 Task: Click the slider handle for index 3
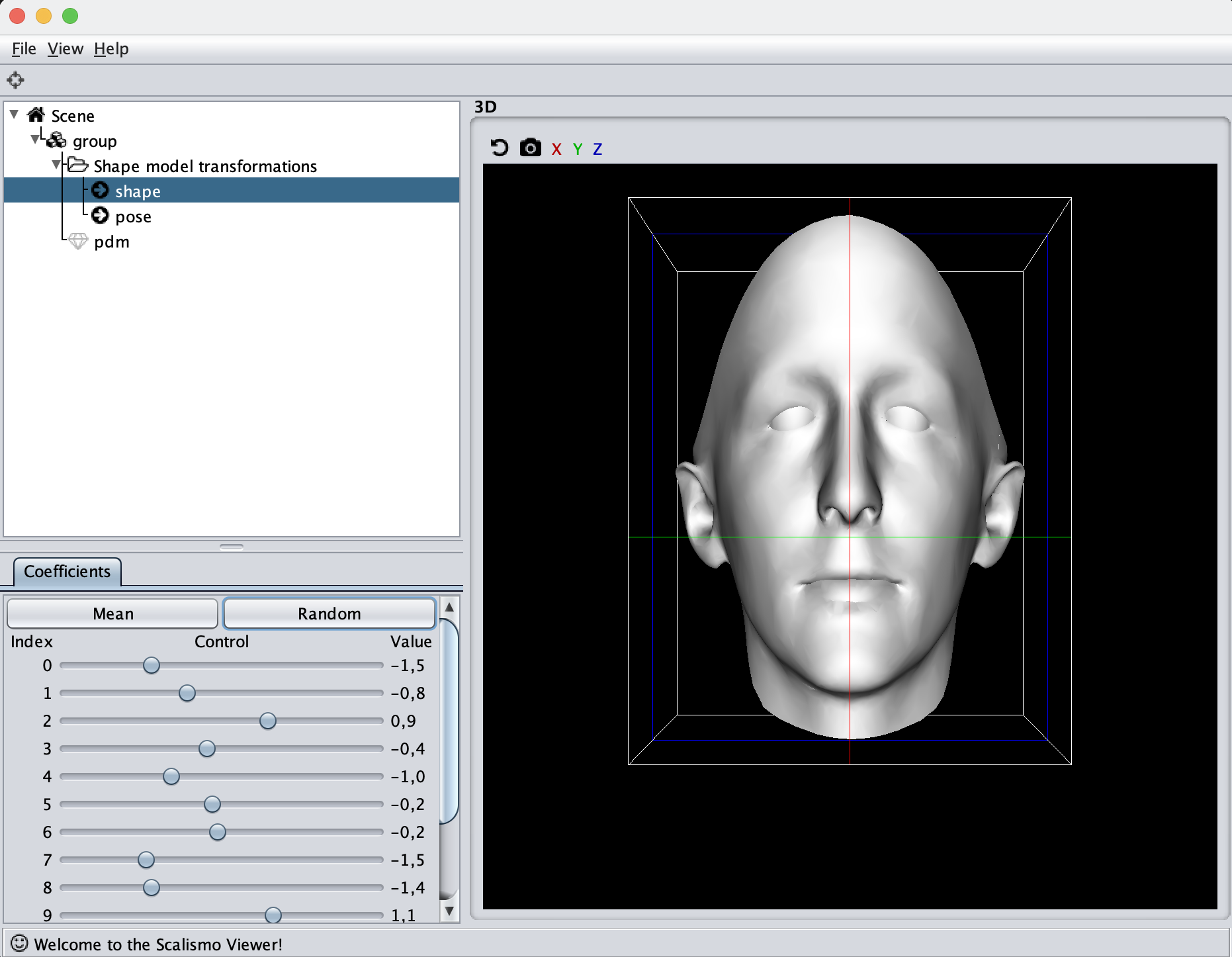point(207,749)
